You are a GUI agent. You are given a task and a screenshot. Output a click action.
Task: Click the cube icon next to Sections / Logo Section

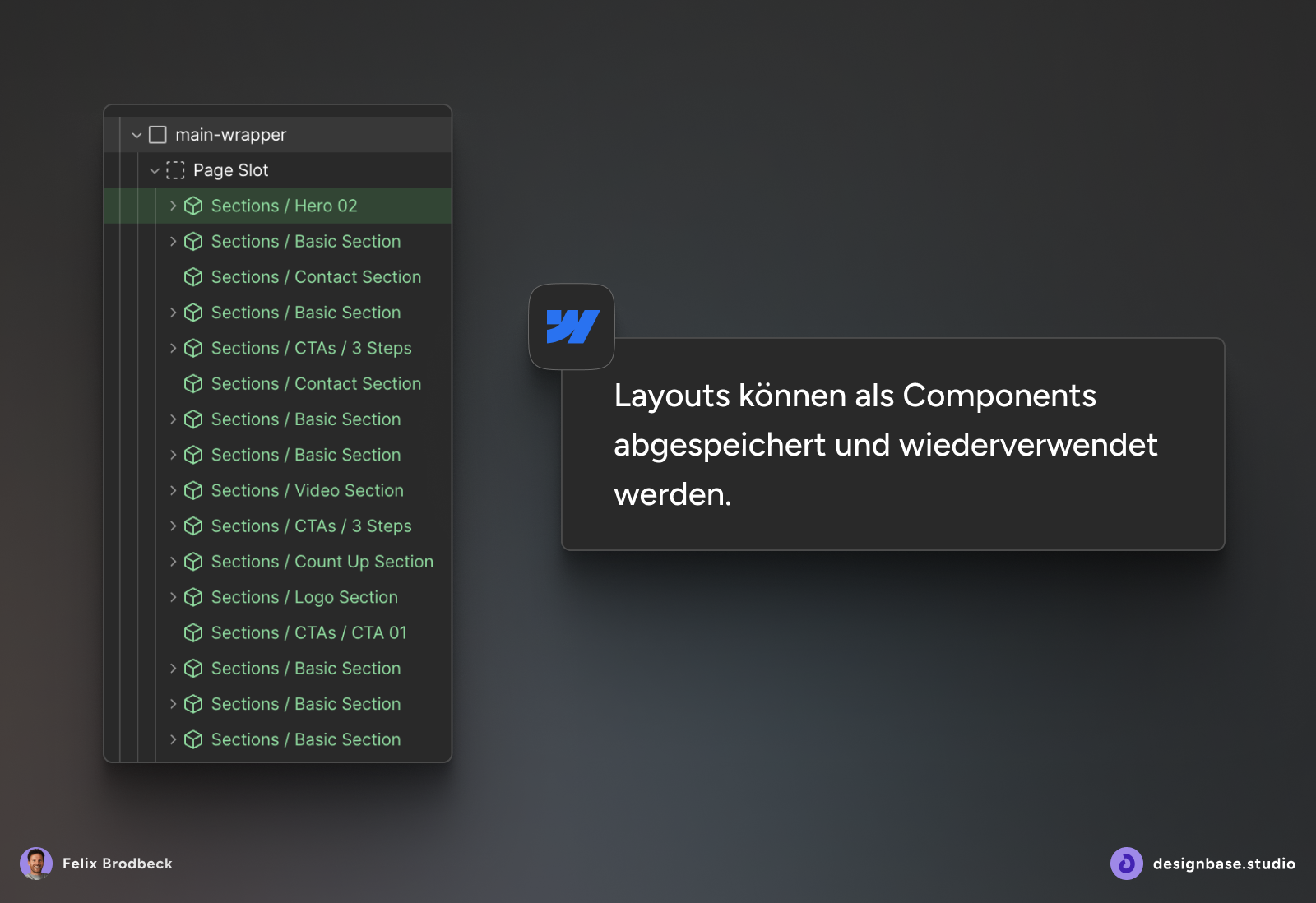[193, 597]
